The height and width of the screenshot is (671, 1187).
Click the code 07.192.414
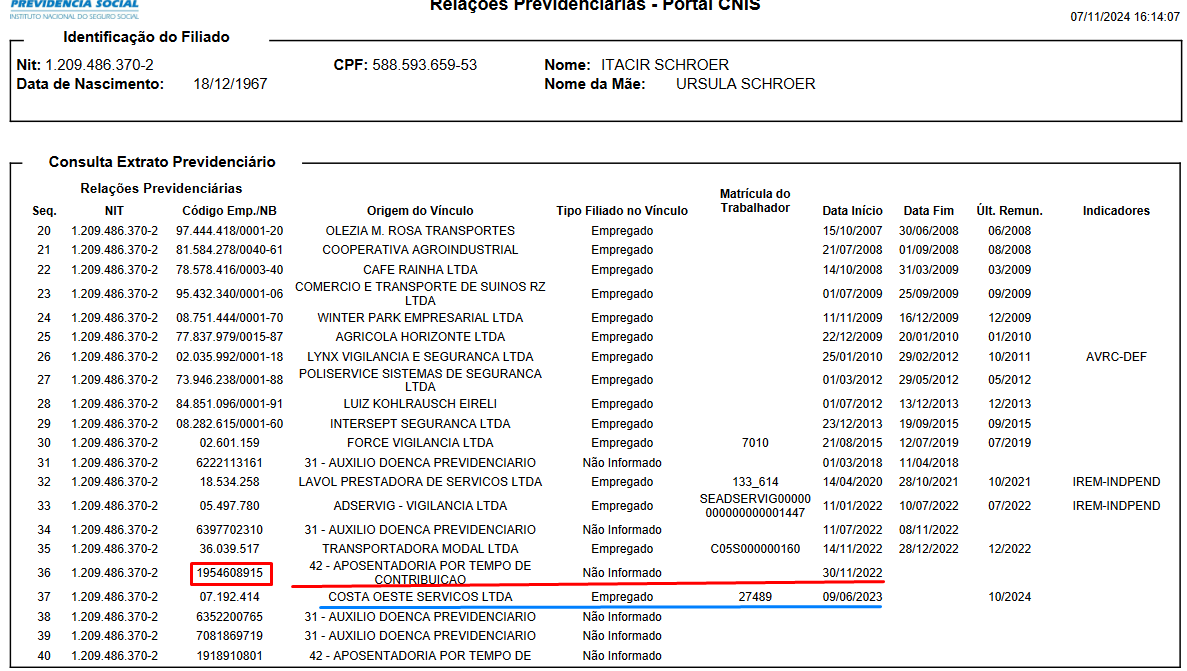229,597
